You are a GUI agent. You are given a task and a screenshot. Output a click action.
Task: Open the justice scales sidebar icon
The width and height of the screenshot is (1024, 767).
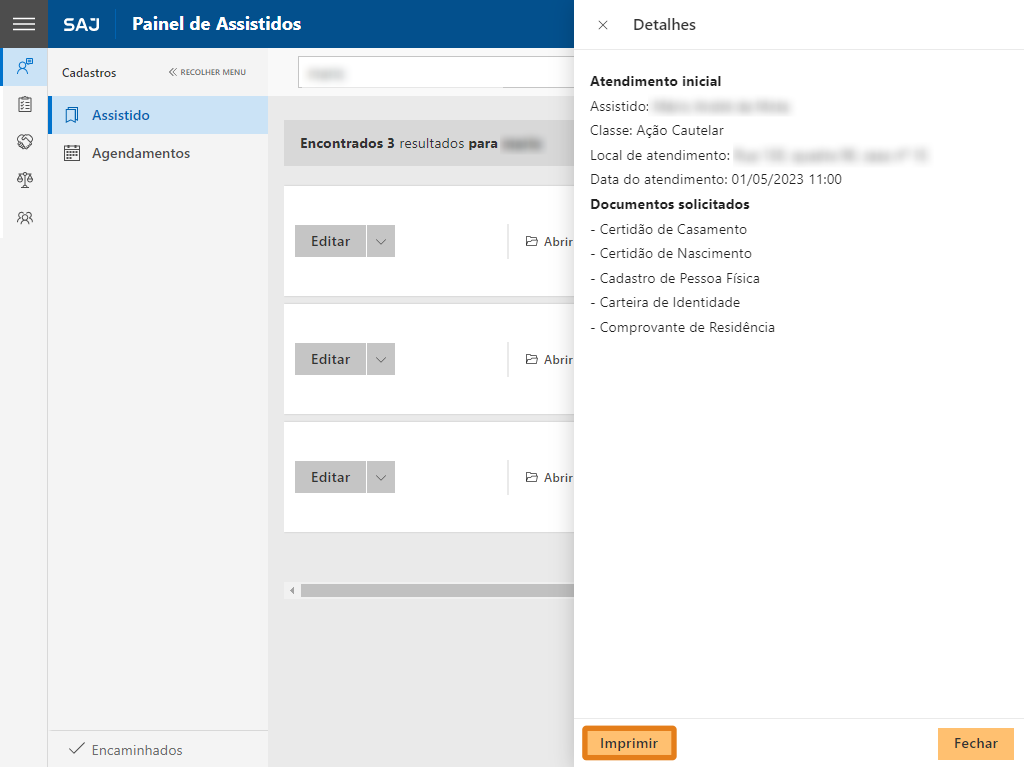pyautogui.click(x=25, y=180)
